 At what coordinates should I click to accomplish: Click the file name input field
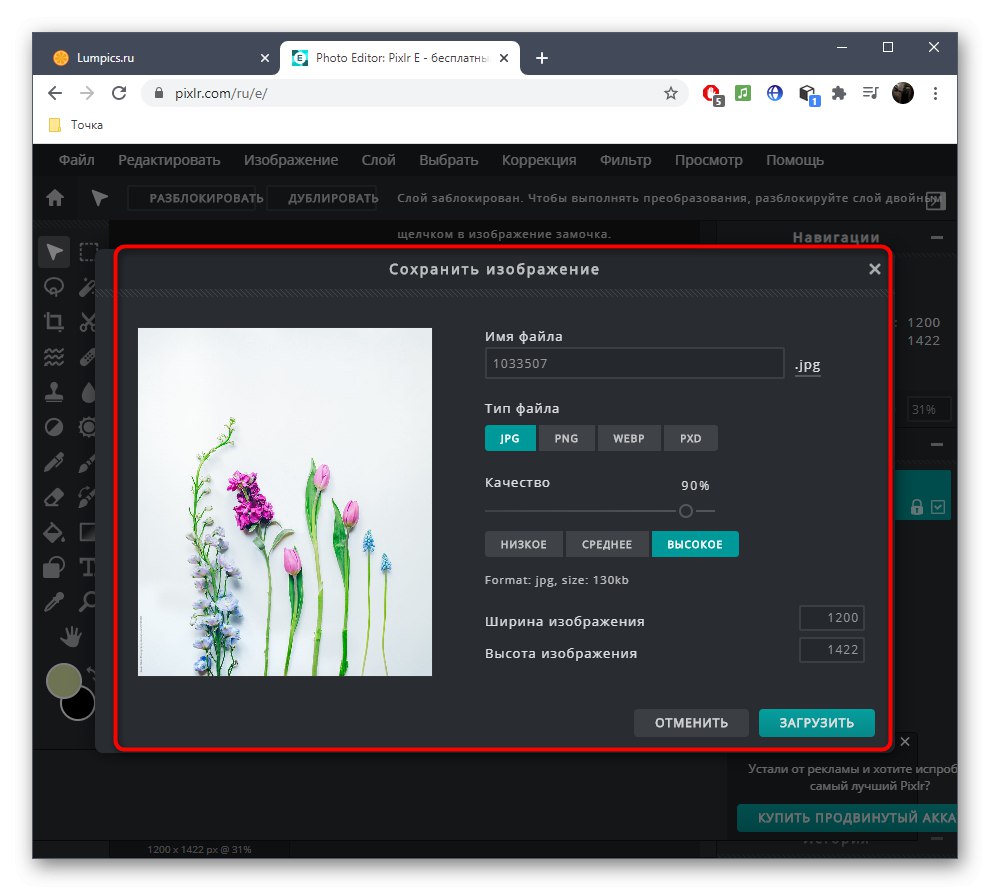coord(634,363)
